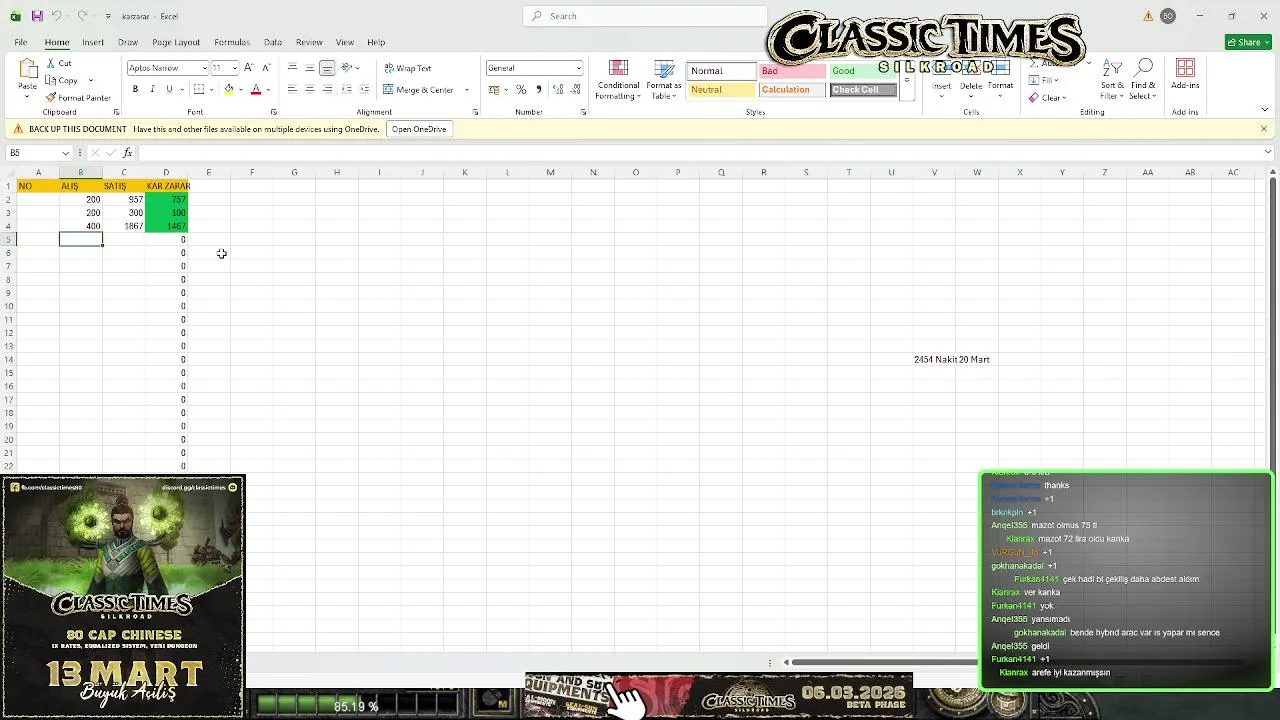Viewport: 1280px width, 720px height.
Task: Open the File menu
Action: click(20, 42)
